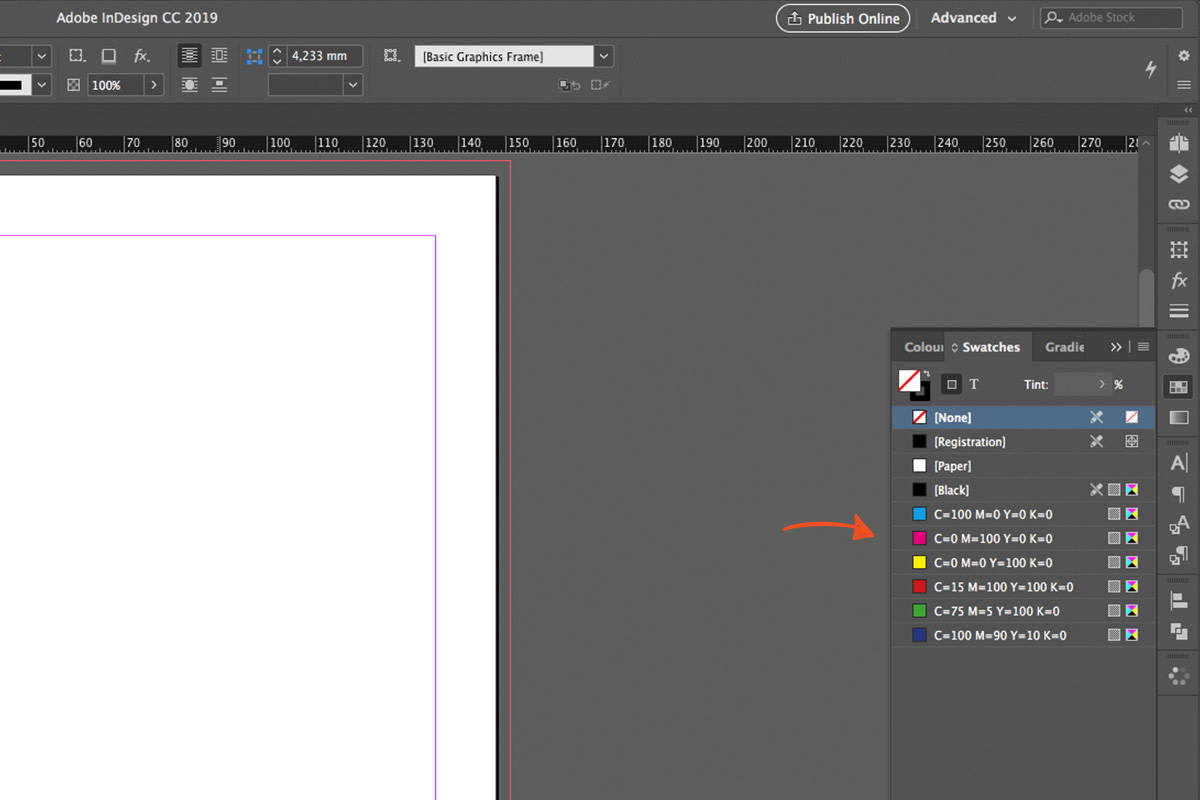
Task: Open the Colour palette panel icon
Action: click(x=1179, y=356)
